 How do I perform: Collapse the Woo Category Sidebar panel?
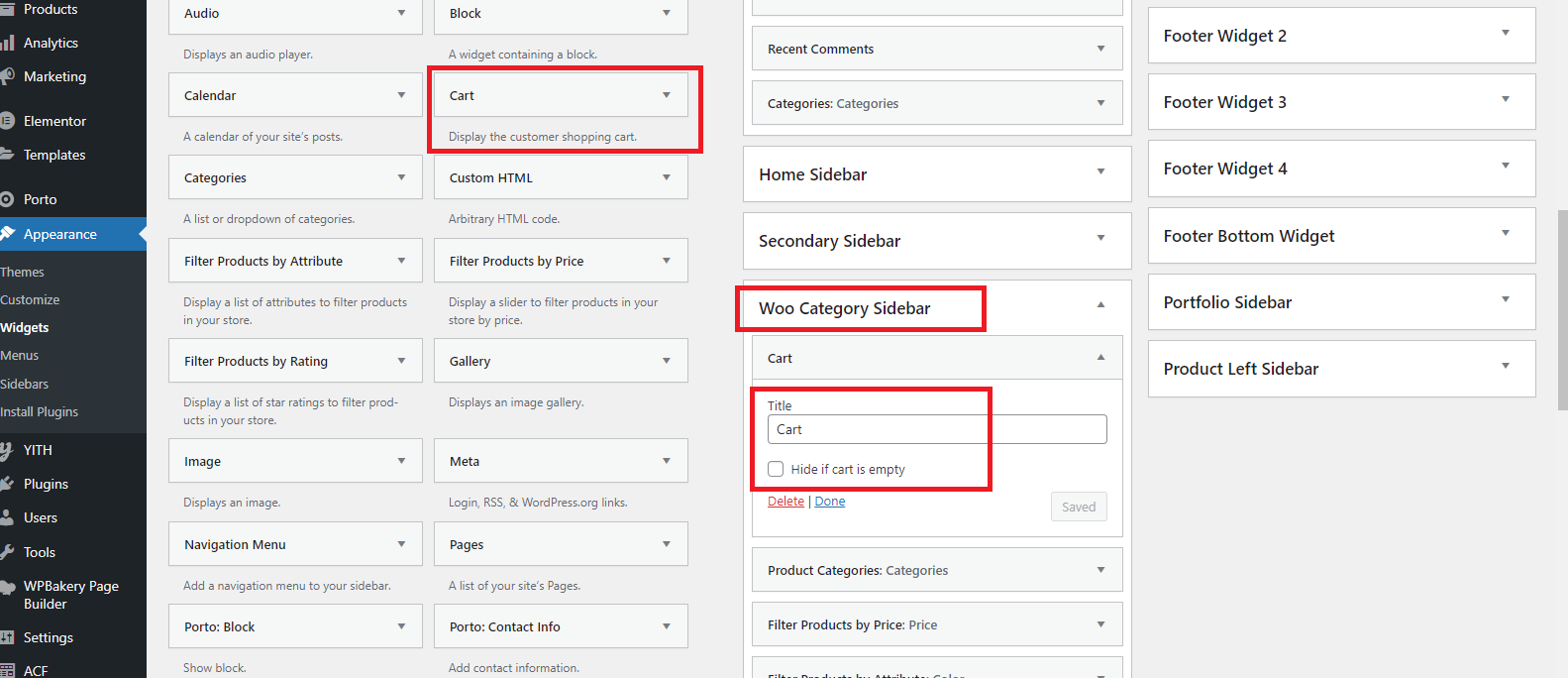pyautogui.click(x=1100, y=305)
